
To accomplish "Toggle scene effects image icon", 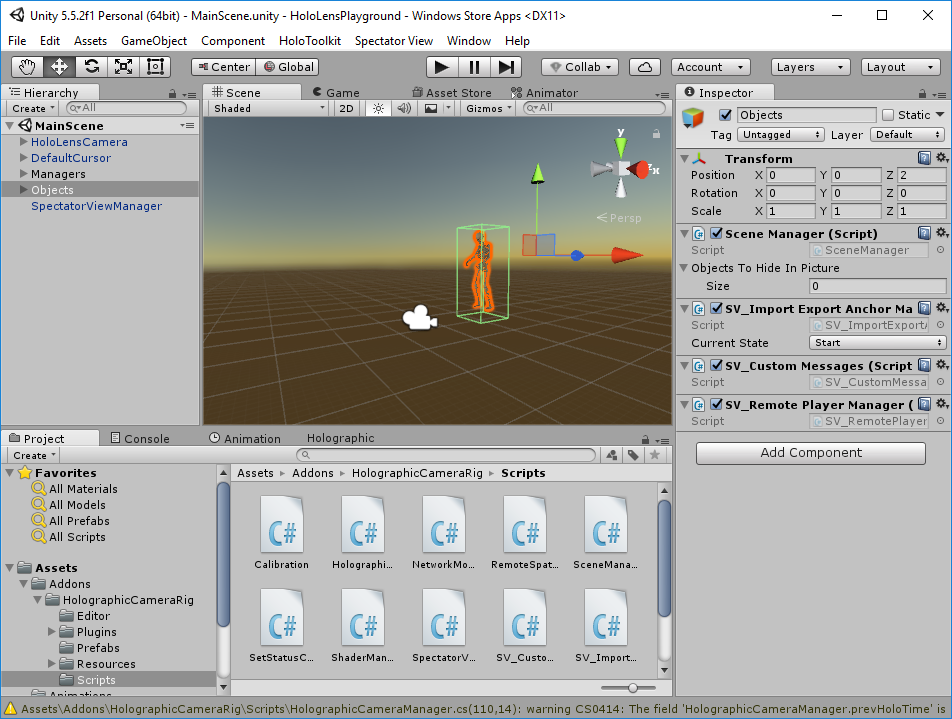I will (x=431, y=108).
